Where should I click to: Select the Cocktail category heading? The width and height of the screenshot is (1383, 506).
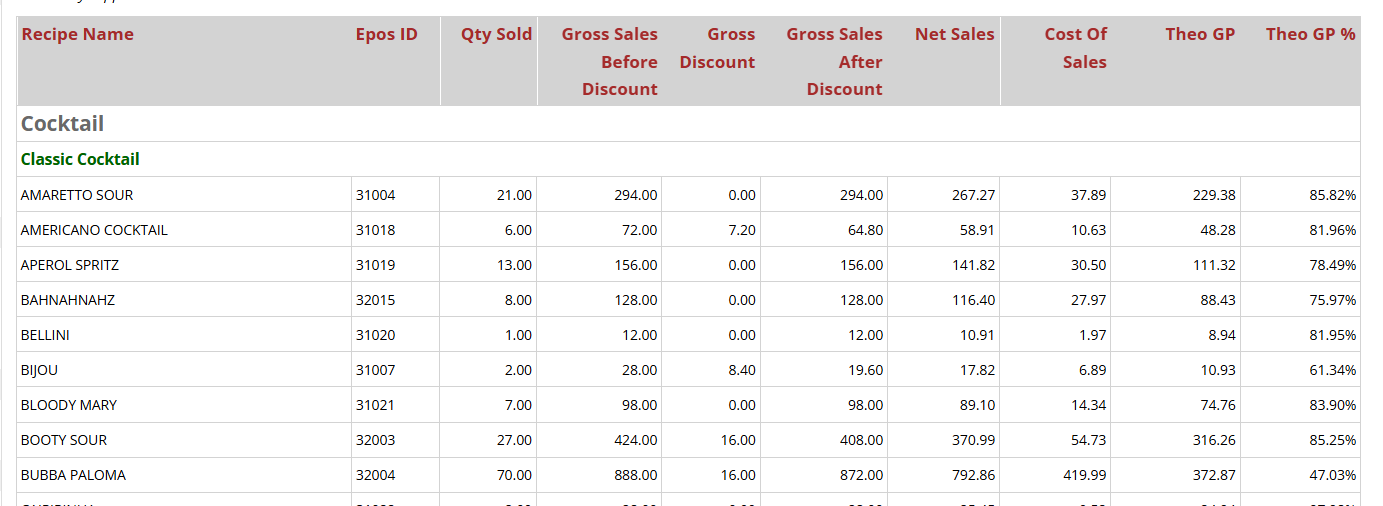(63, 124)
